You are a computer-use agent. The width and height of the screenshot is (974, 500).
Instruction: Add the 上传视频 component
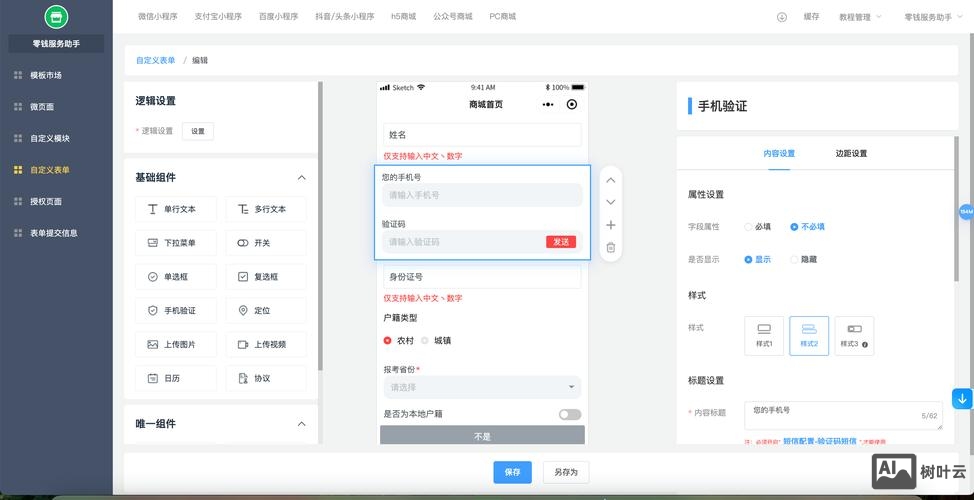coord(266,344)
